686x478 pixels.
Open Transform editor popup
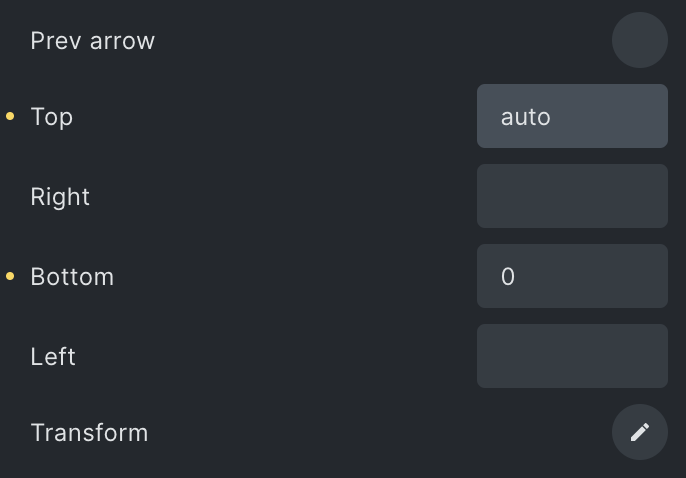(x=640, y=432)
